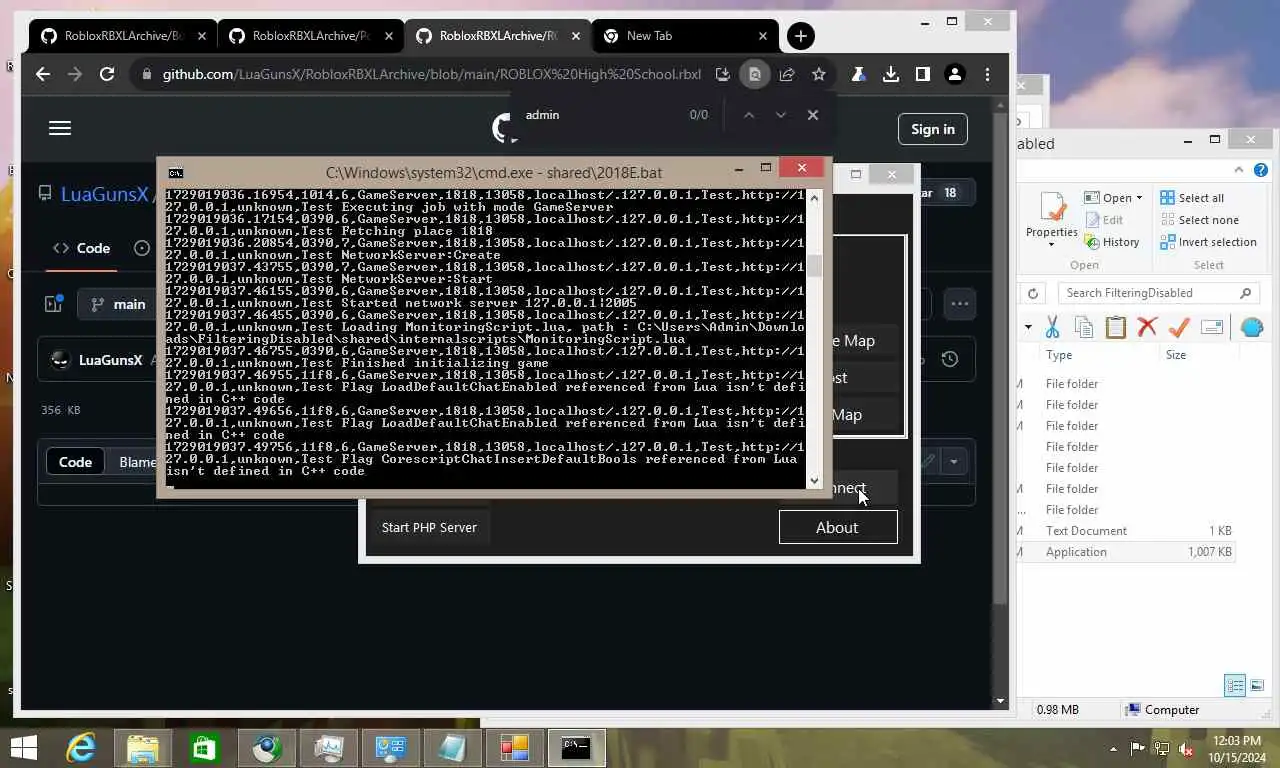
Task: Close the New Tab tab
Action: coord(763,36)
